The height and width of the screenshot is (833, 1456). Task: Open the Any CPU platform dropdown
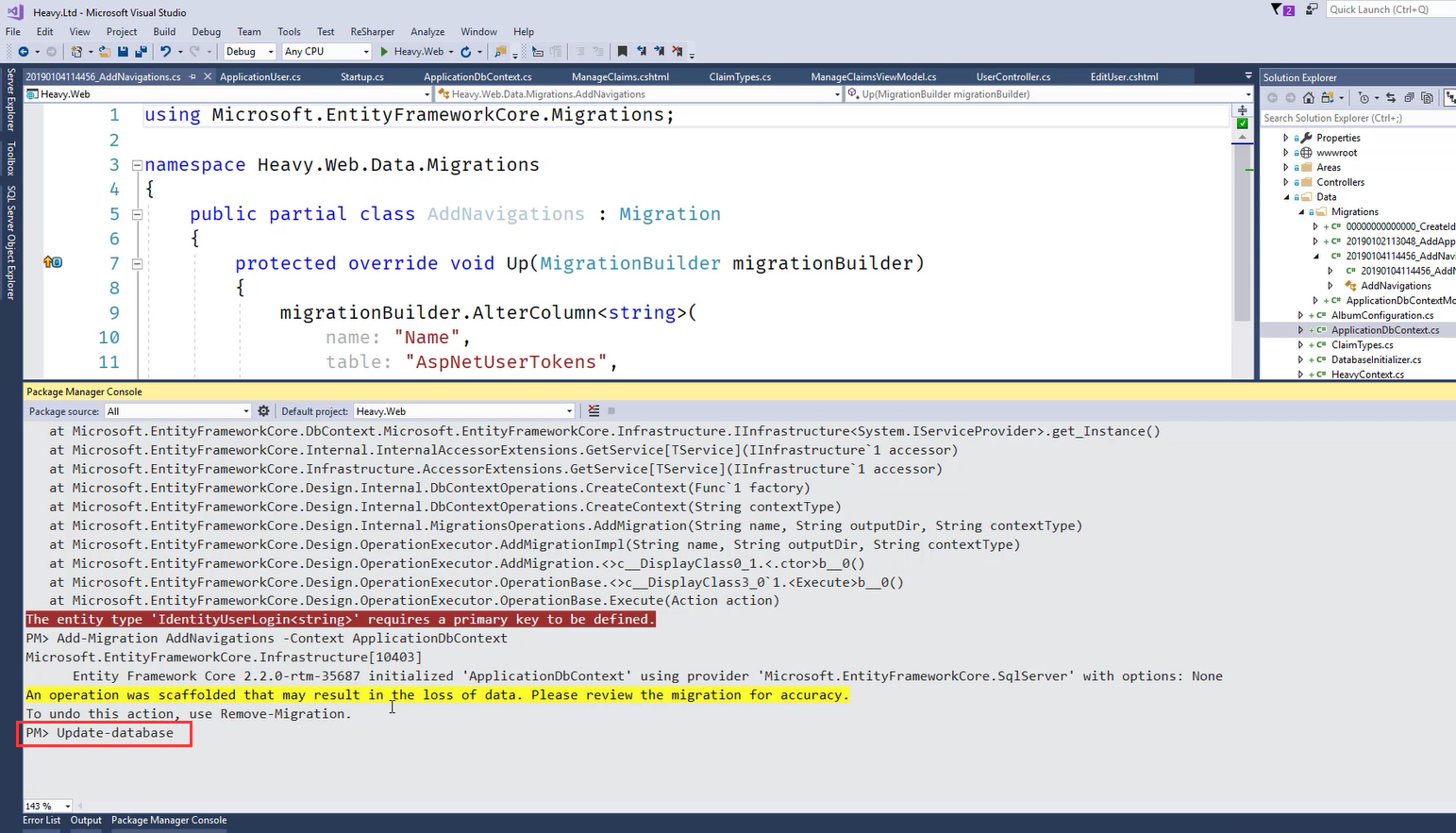(326, 52)
